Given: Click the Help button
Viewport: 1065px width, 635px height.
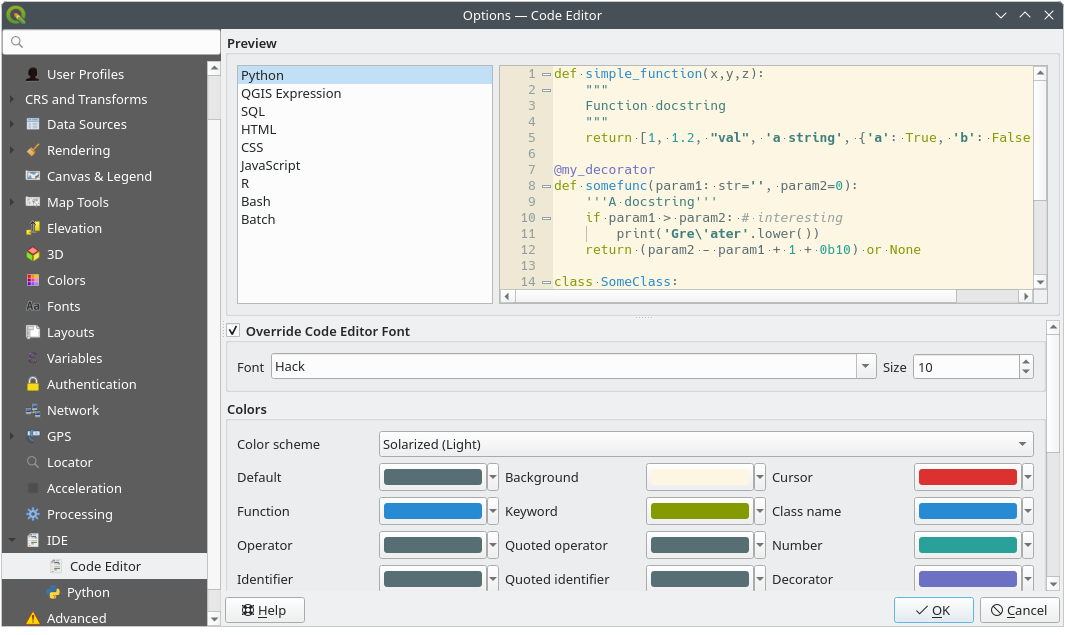Looking at the screenshot, I should click(x=264, y=610).
